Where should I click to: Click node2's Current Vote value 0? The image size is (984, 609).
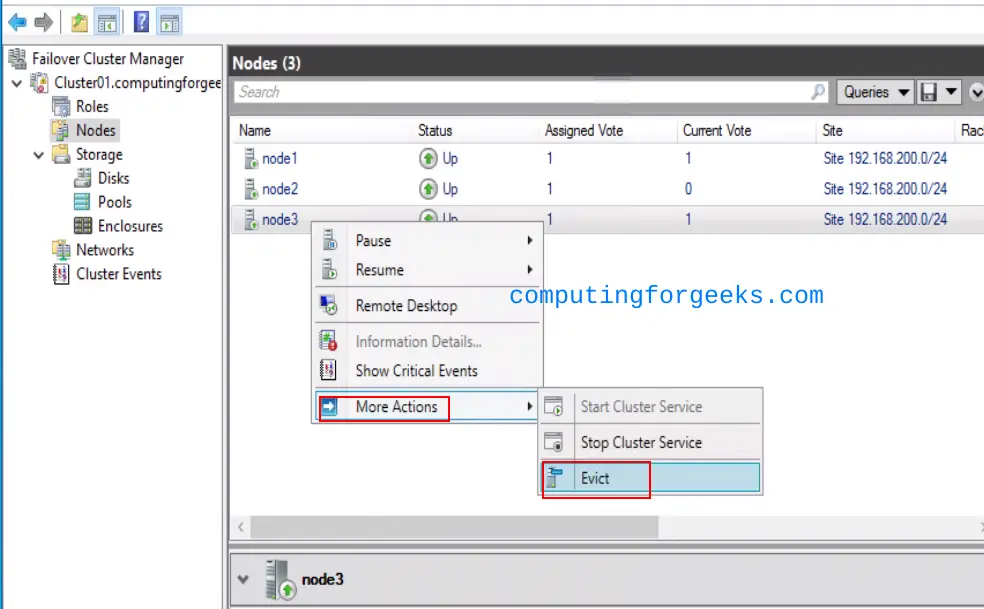688,189
